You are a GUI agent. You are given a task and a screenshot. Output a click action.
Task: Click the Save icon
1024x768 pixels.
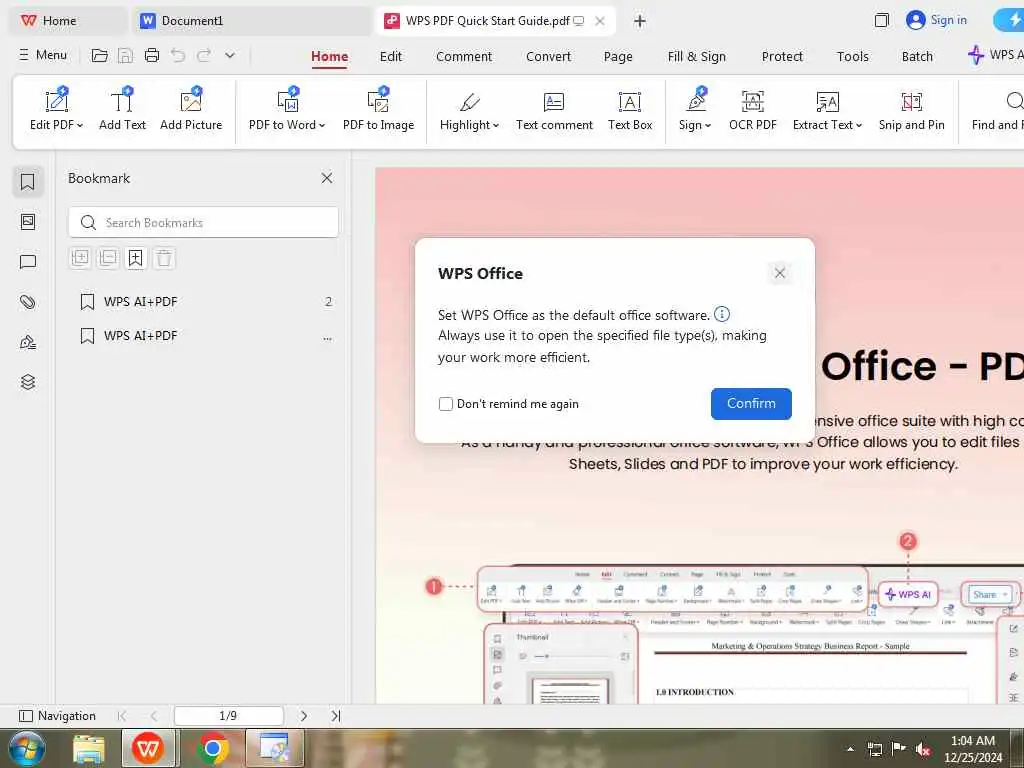coord(125,56)
